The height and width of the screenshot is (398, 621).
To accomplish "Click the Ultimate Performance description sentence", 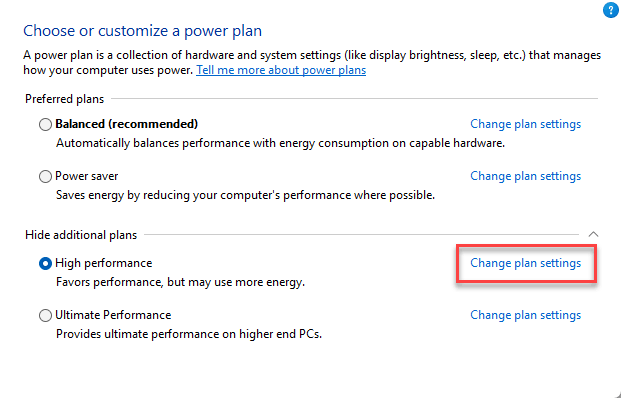I will tap(189, 334).
